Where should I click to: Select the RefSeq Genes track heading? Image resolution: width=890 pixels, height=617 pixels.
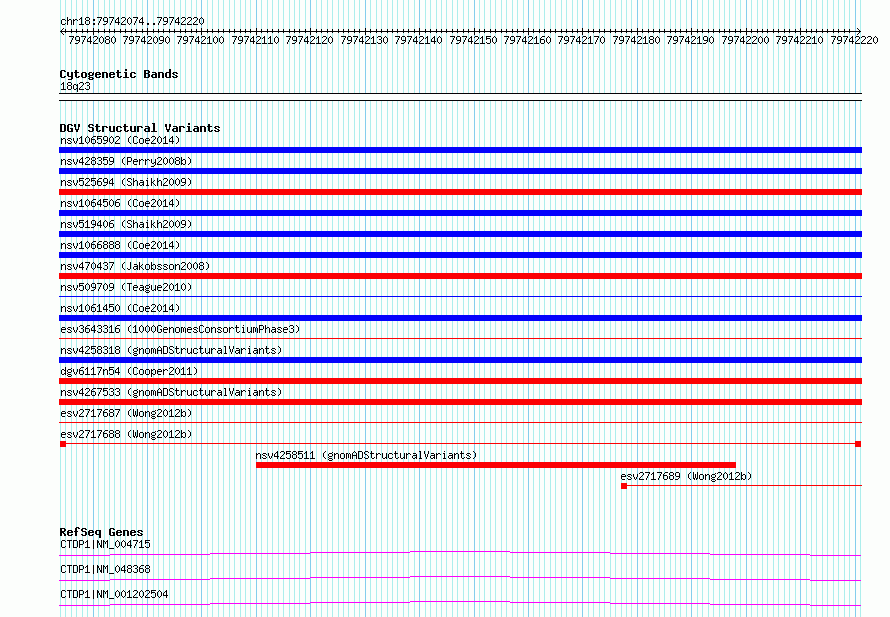tap(101, 532)
